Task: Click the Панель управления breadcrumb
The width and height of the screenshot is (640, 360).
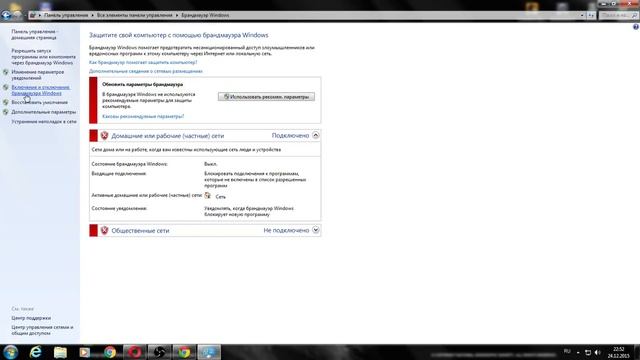Action: point(66,15)
